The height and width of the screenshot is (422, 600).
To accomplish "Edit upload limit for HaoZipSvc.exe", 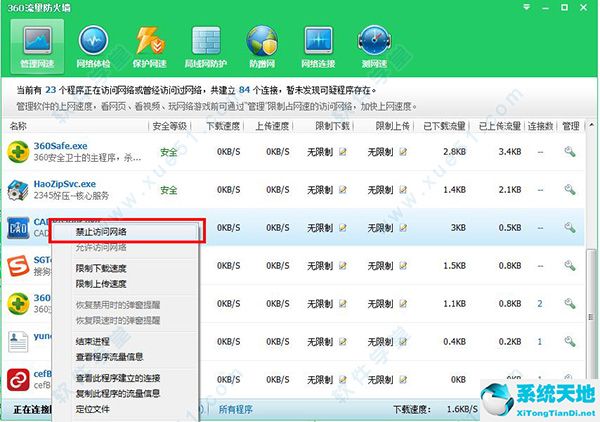I will point(403,189).
